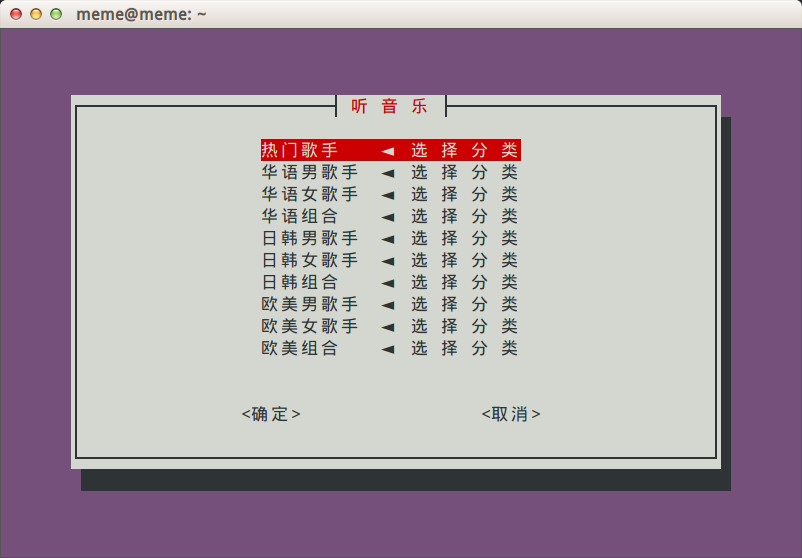Image resolution: width=802 pixels, height=558 pixels.
Task: Click the meme@meme: ~ window title
Action: [141, 14]
